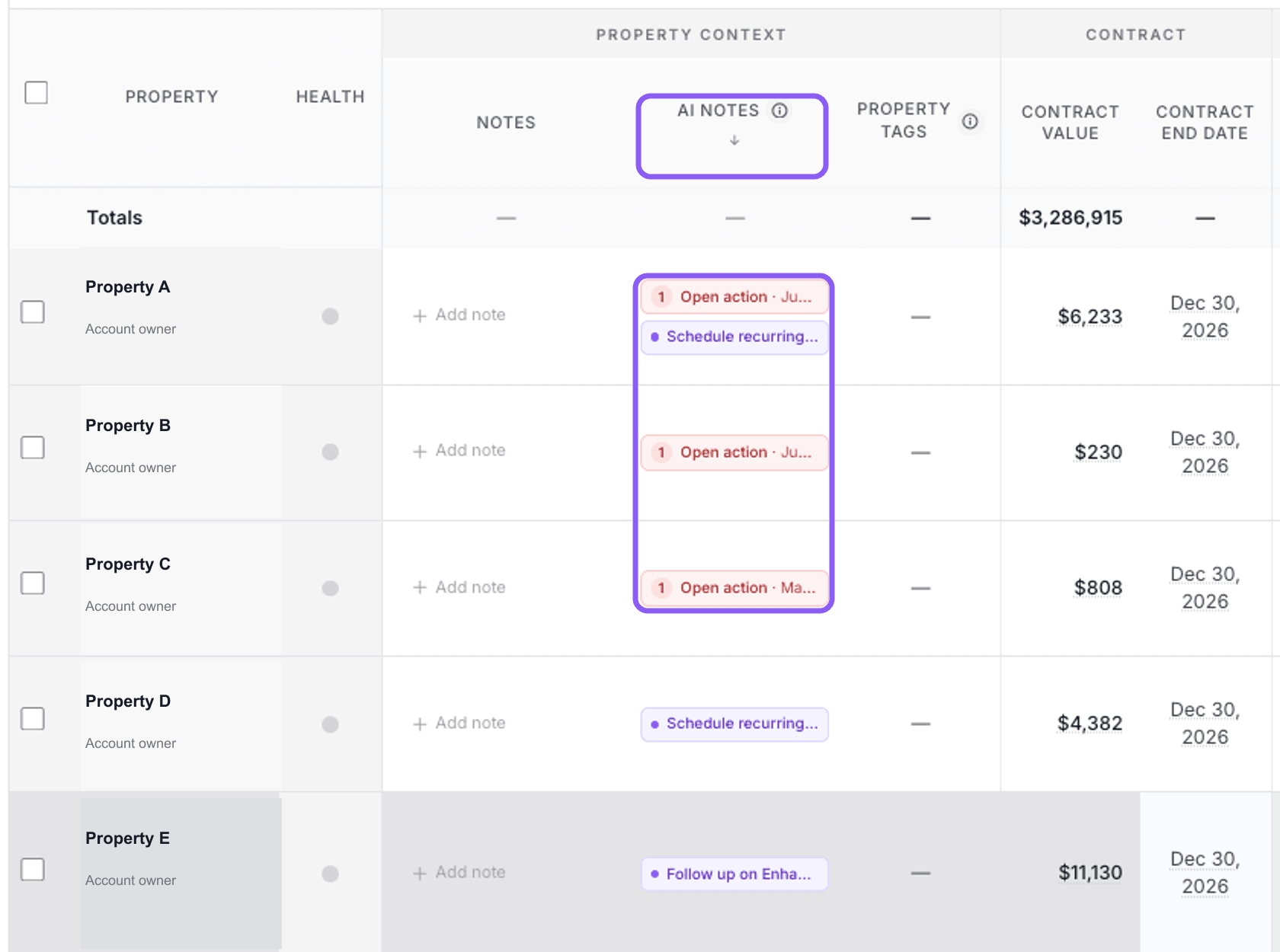Open Property C's open action AI note
The width and height of the screenshot is (1280, 952).
pyautogui.click(x=734, y=588)
